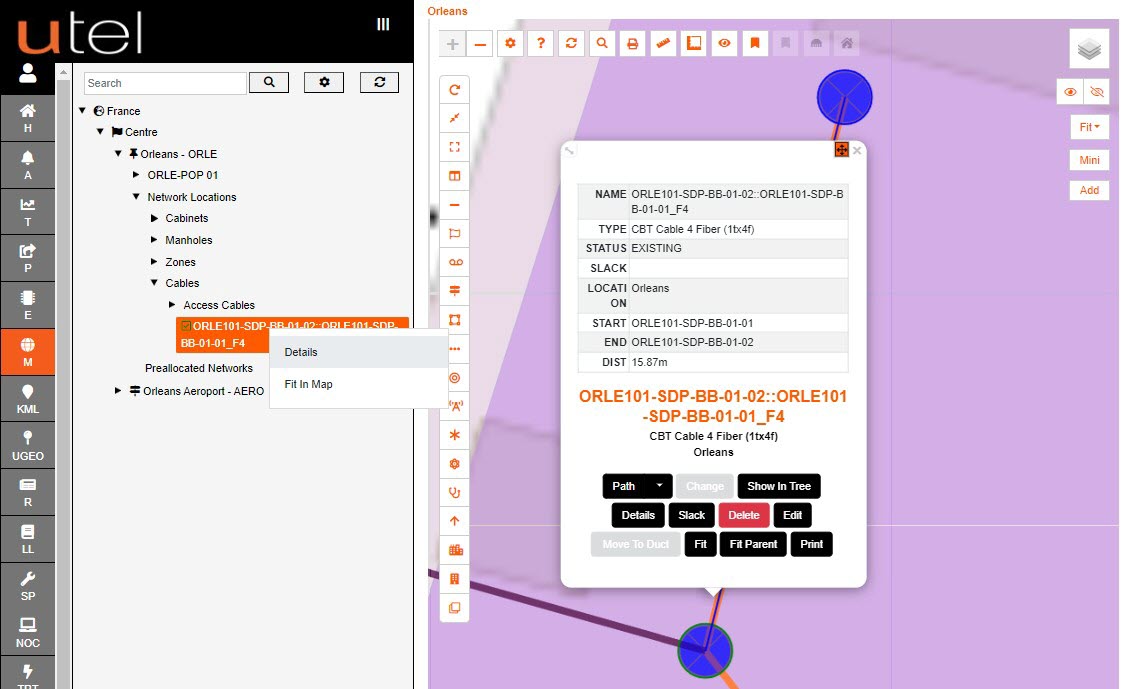Toggle the checkbox on highlighted cable item
This screenshot has height=689, width=1126.
point(186,325)
